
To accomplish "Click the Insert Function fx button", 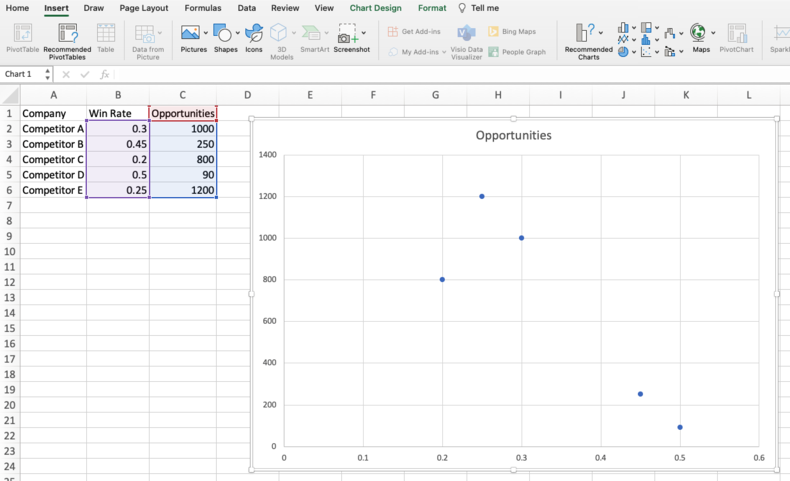I will click(104, 74).
